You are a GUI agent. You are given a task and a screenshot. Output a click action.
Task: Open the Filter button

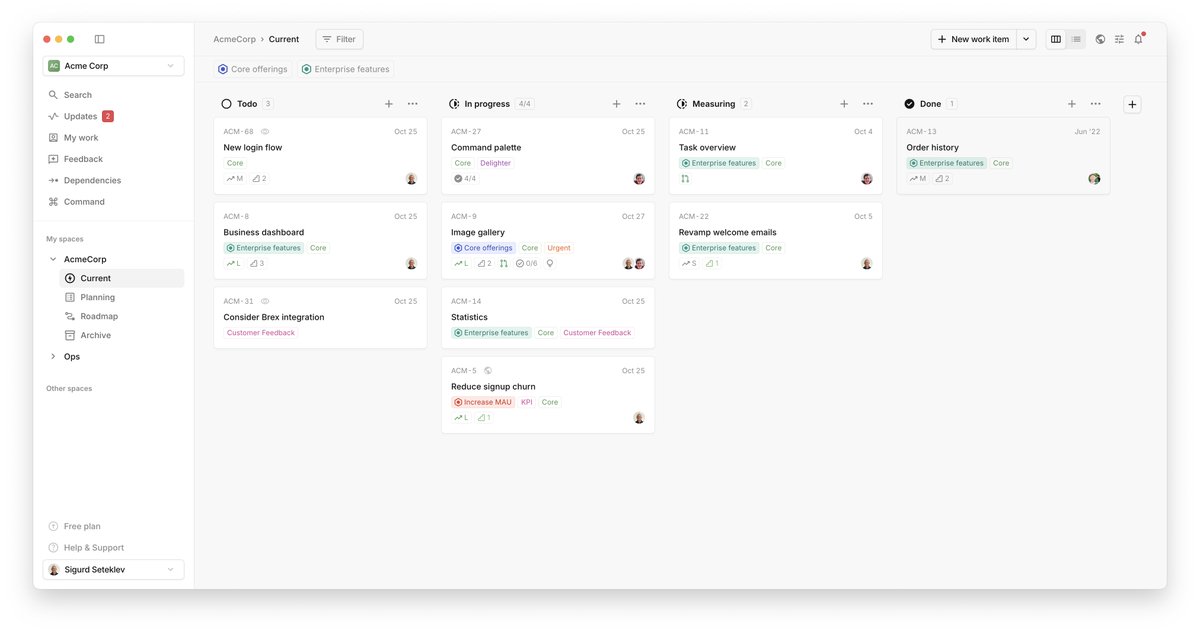(339, 39)
